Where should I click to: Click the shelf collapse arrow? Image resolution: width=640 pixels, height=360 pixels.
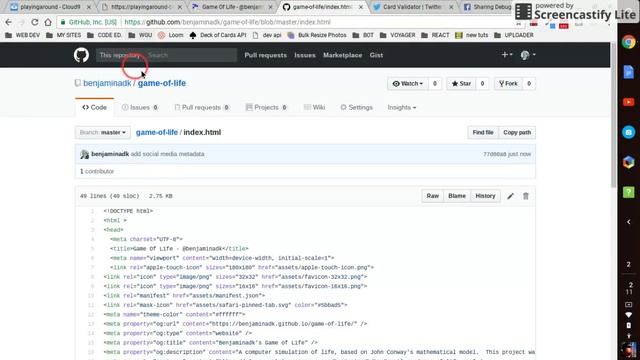click(x=629, y=222)
